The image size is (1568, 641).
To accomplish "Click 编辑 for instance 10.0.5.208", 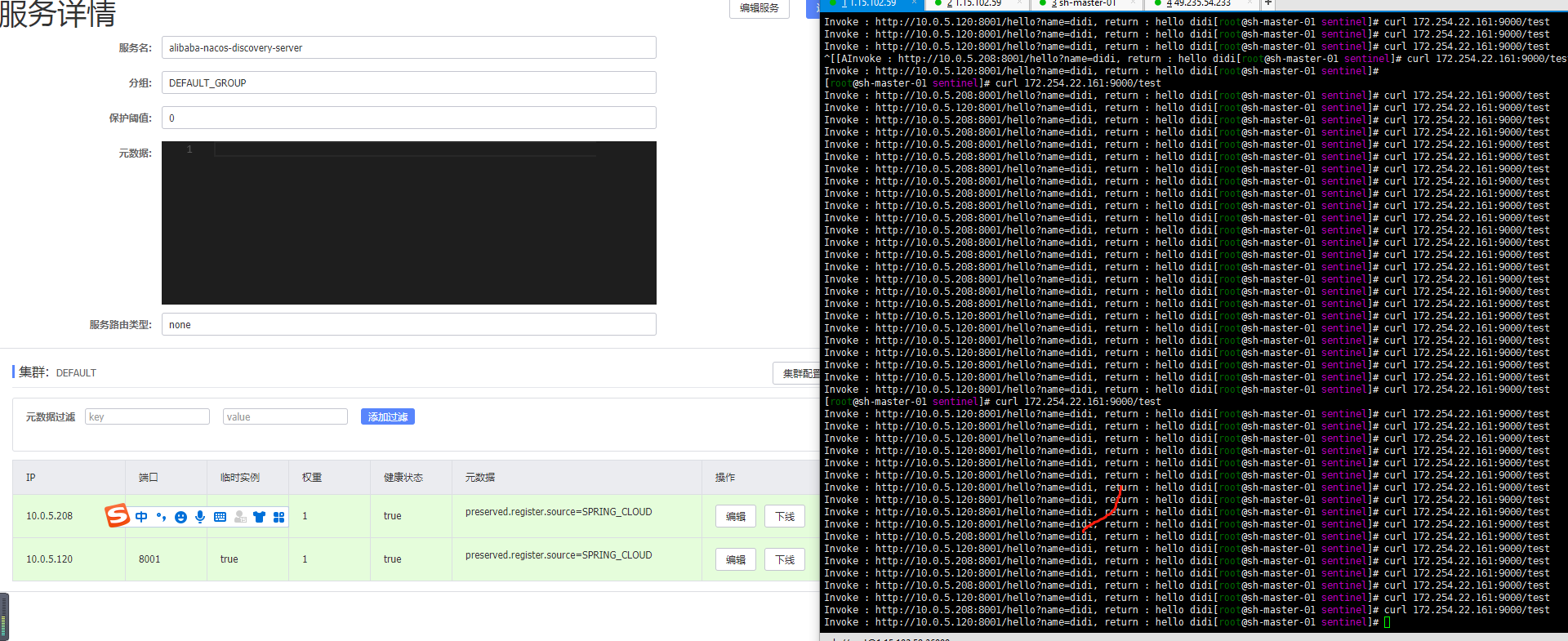I will pyautogui.click(x=736, y=516).
